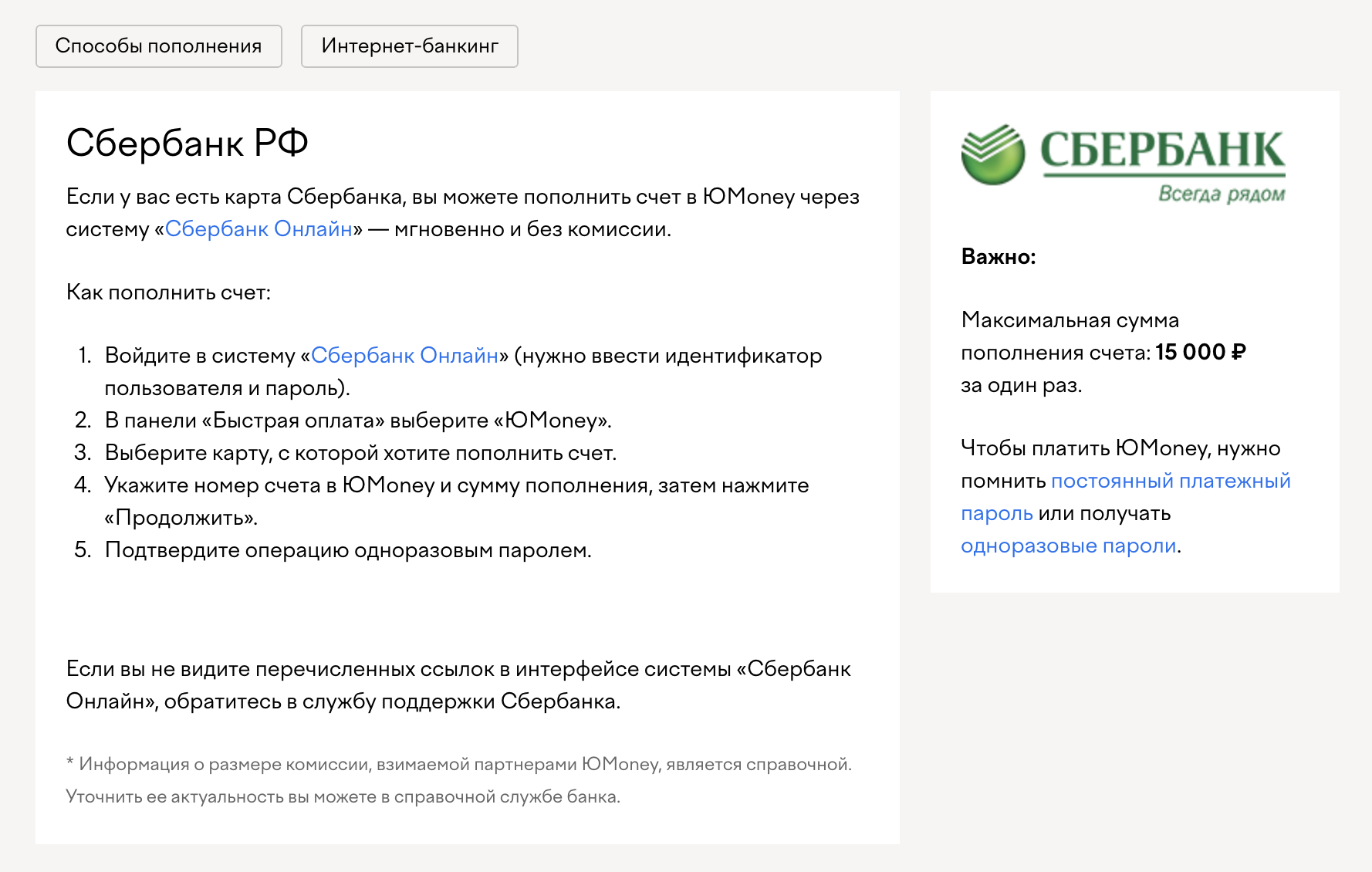Follow «Сбербанк Онлайн» link in step 1

coord(404,356)
